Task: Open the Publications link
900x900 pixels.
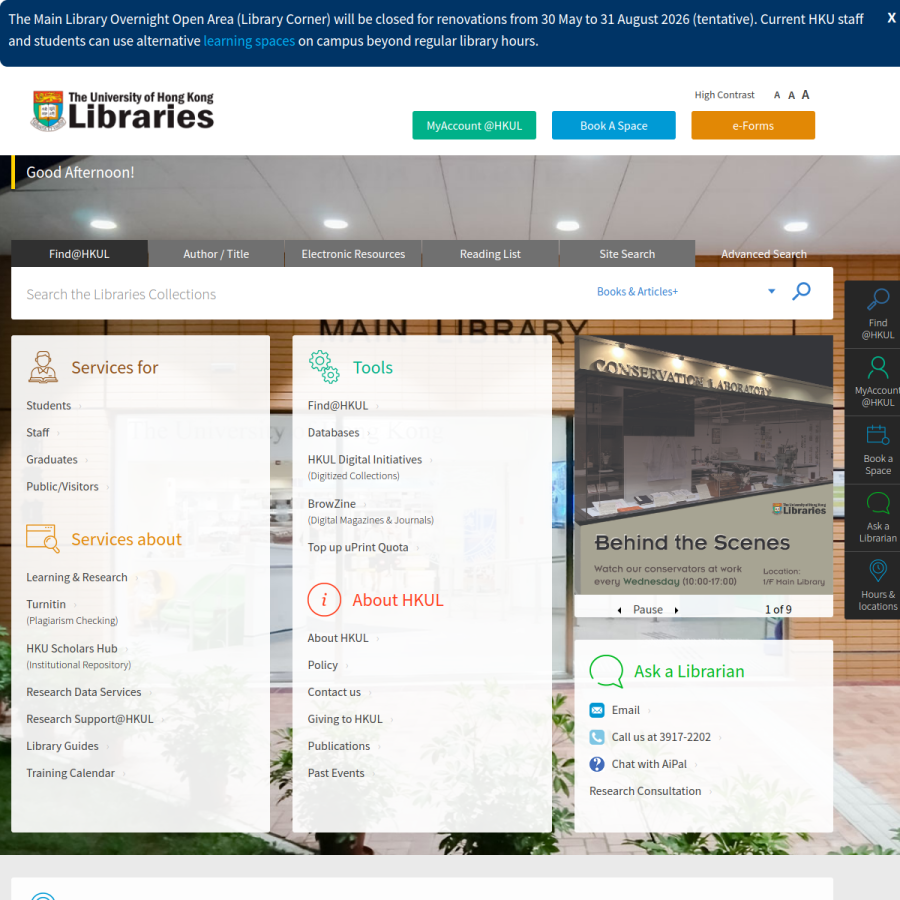Action: pyautogui.click(x=339, y=746)
